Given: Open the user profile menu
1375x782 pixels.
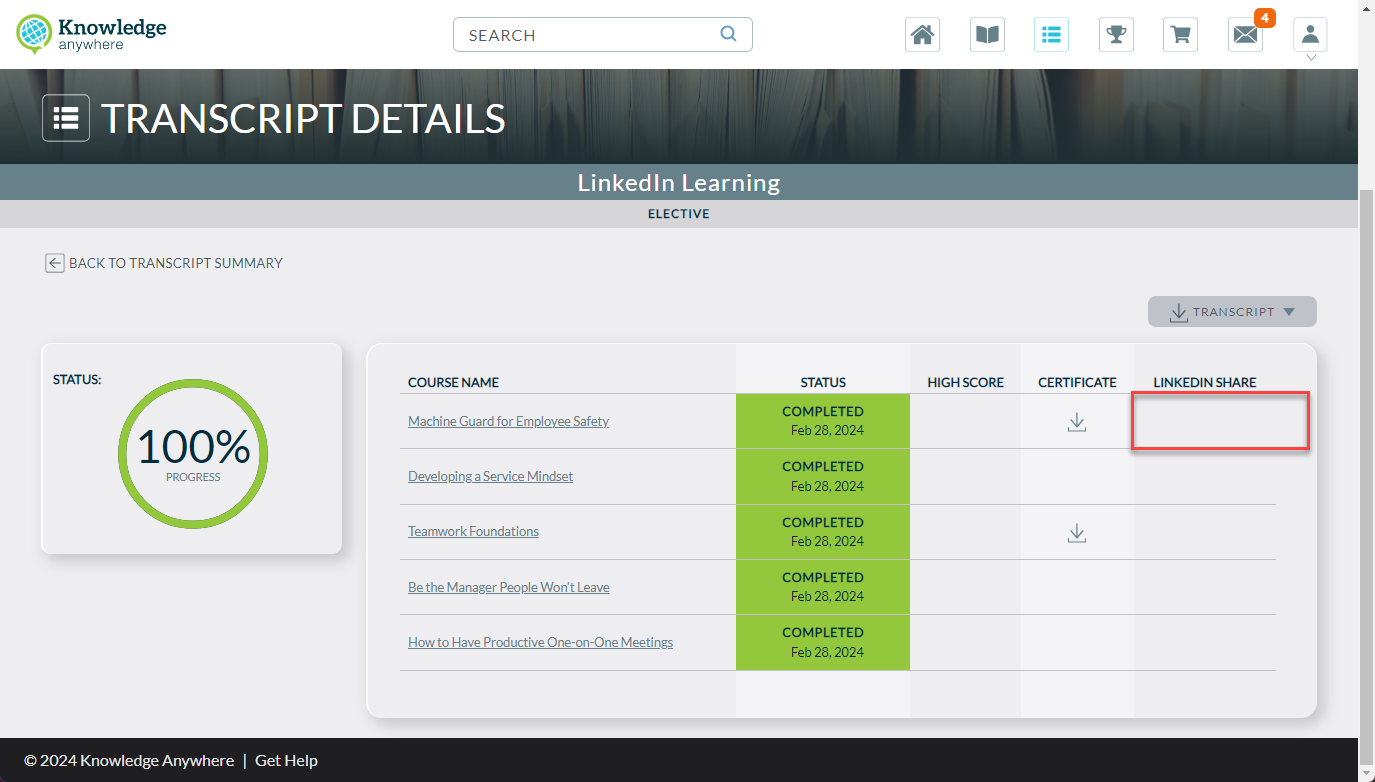Looking at the screenshot, I should click(x=1310, y=35).
